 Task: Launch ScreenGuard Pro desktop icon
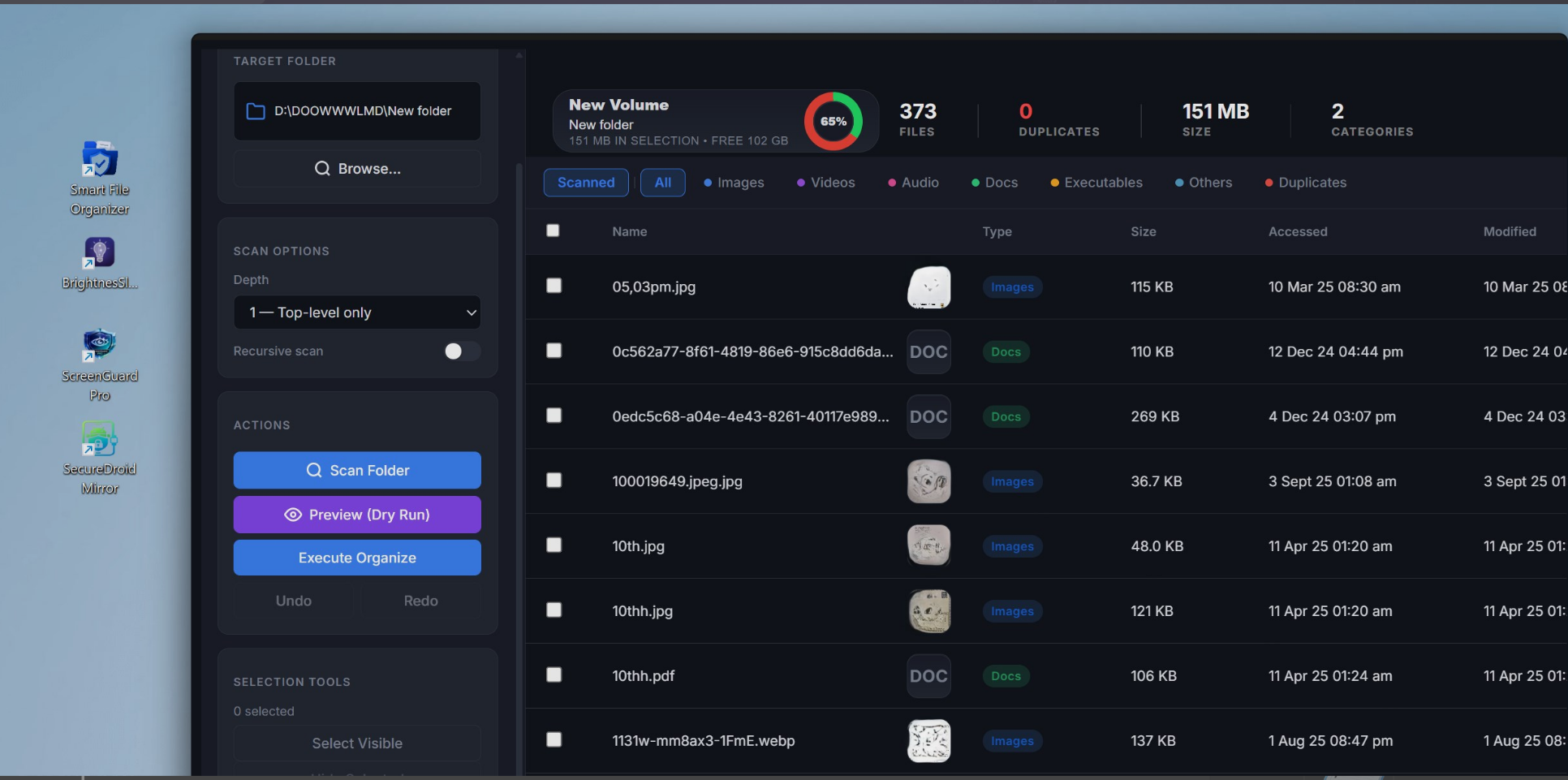[99, 365]
